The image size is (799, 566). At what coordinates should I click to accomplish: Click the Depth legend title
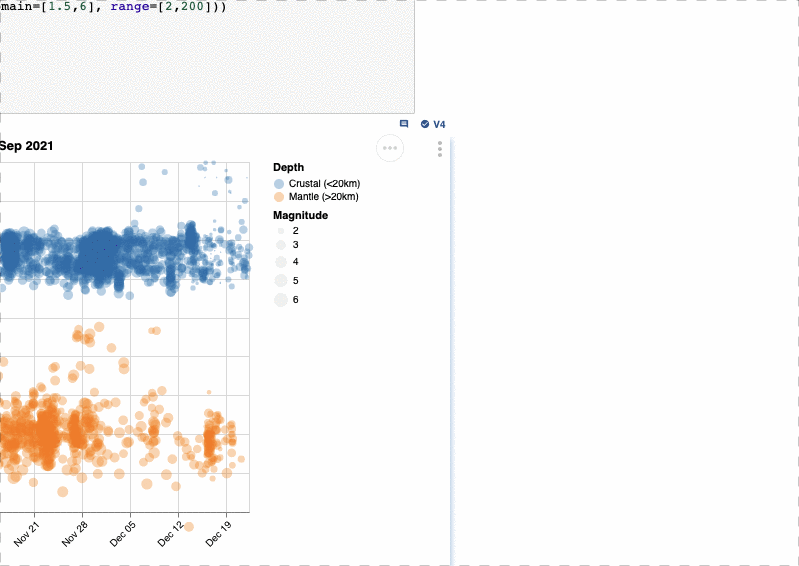click(x=288, y=168)
